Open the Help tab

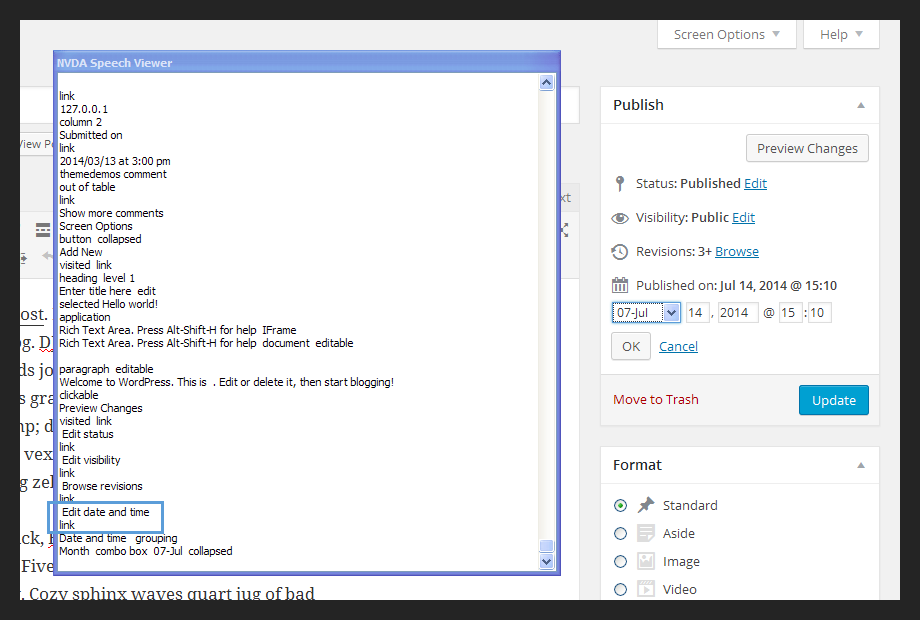point(841,35)
